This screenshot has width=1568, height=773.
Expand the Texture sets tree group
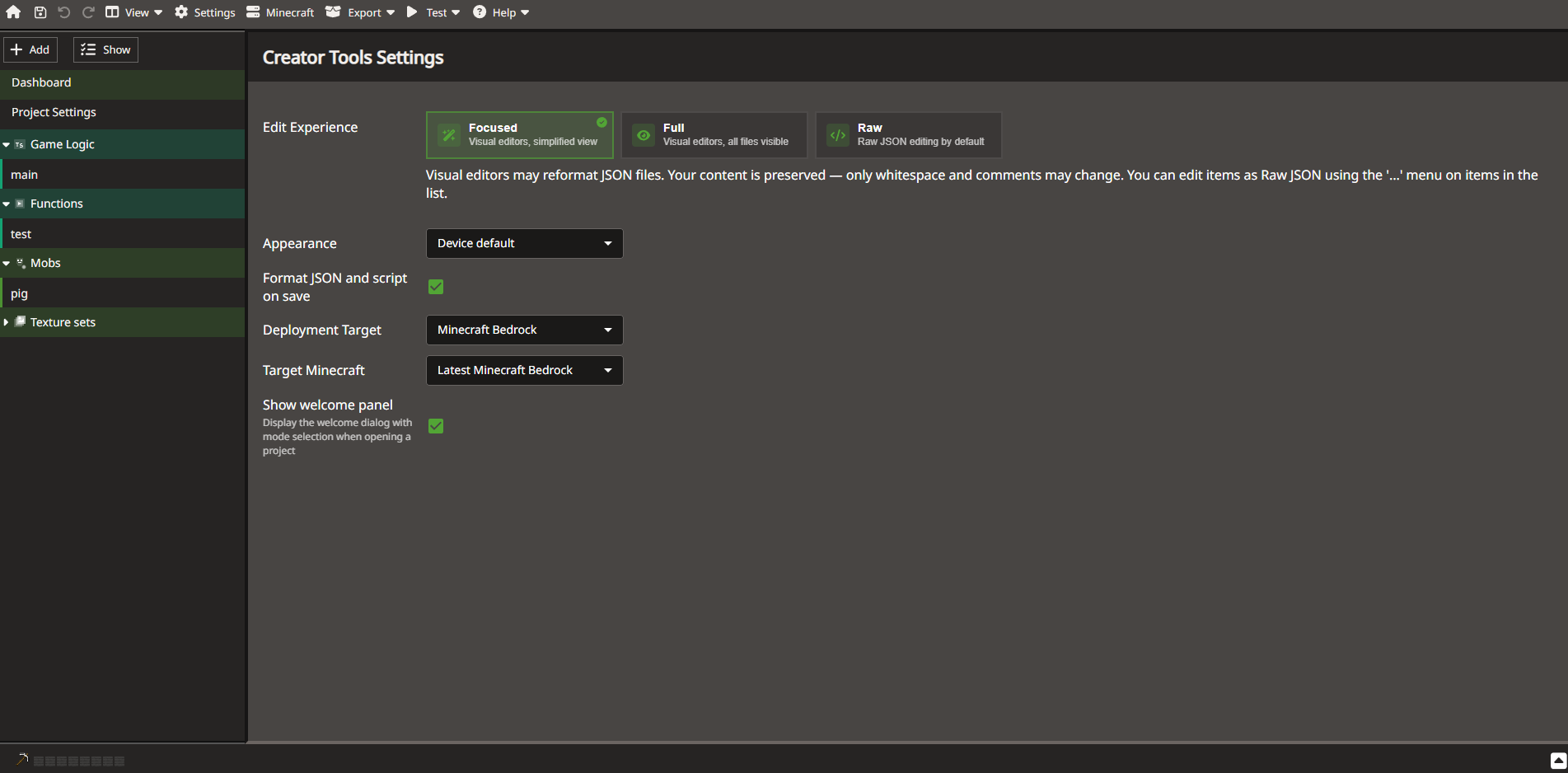click(7, 322)
